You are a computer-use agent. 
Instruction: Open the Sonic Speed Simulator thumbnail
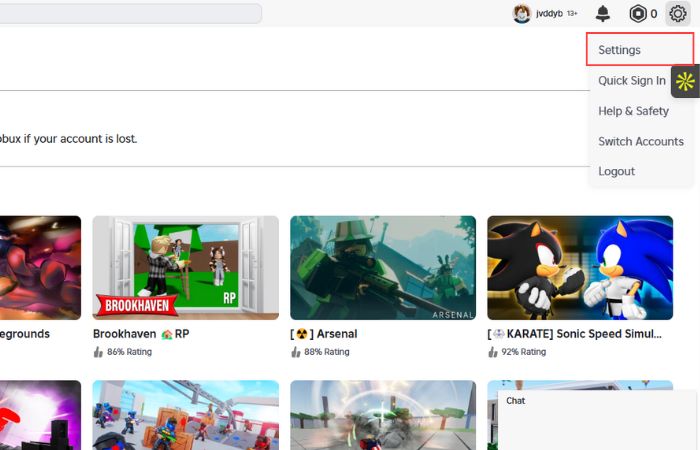580,268
